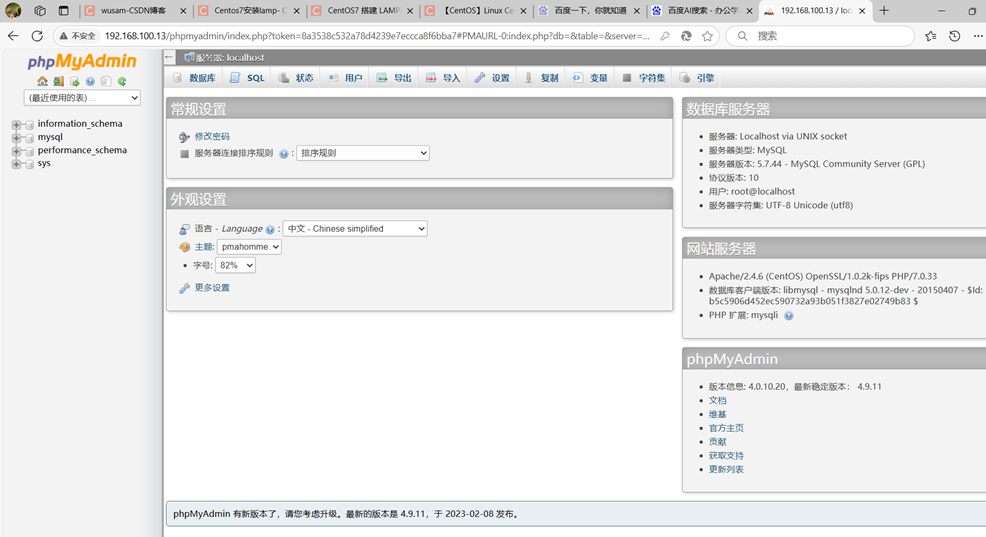Open the 字号 font size dropdown 82%
Viewport: 986px width, 537px height.
235,265
